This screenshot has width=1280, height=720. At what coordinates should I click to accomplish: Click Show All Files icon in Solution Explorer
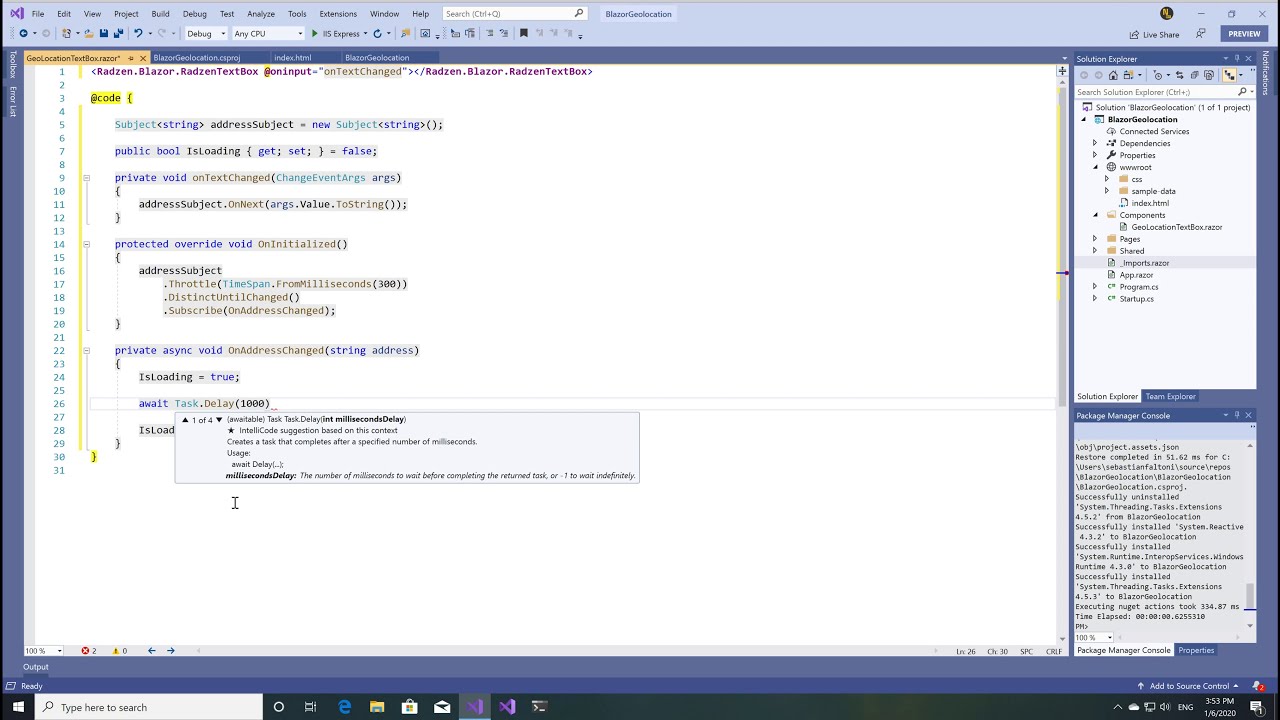[1209, 75]
